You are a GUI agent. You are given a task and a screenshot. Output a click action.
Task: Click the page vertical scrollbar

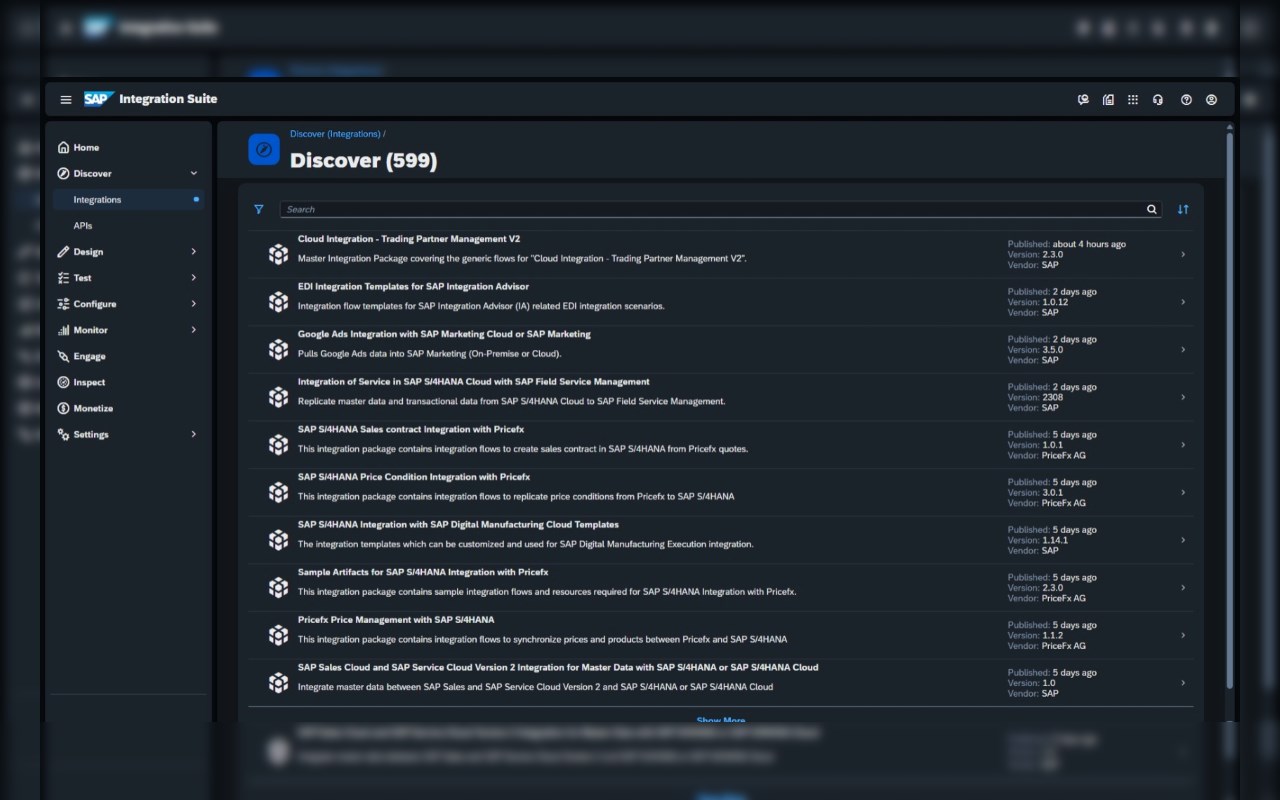pyautogui.click(x=1230, y=410)
